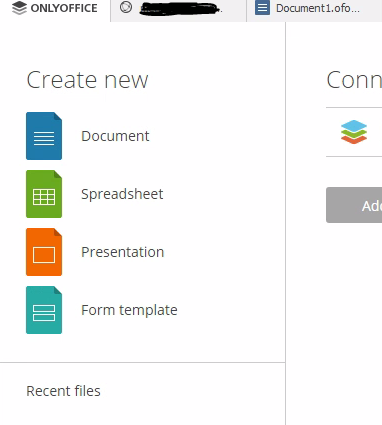Switch to the ONLYOFFICE home tab
This screenshot has width=382, height=425.
pyautogui.click(x=55, y=11)
